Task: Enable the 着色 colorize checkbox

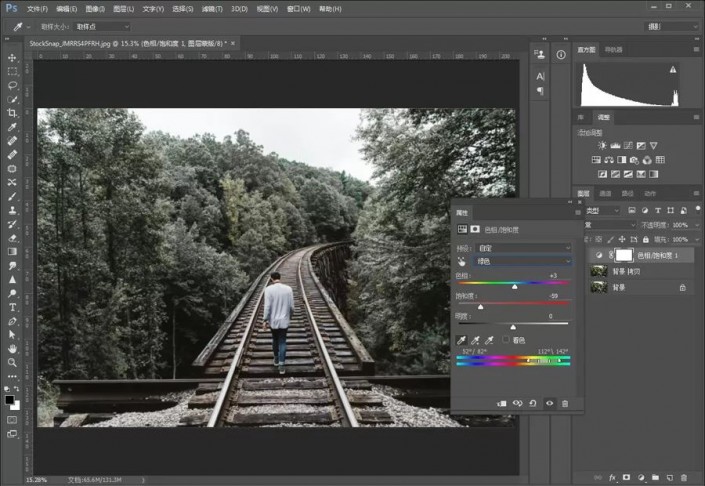Action: click(507, 341)
